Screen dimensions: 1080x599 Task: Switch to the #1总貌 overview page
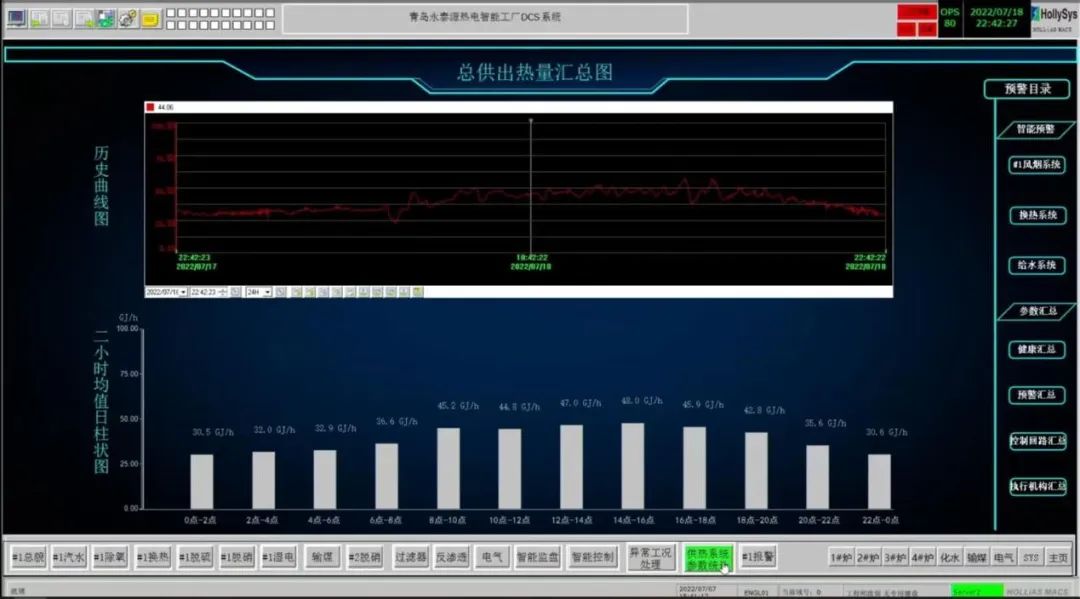point(28,558)
